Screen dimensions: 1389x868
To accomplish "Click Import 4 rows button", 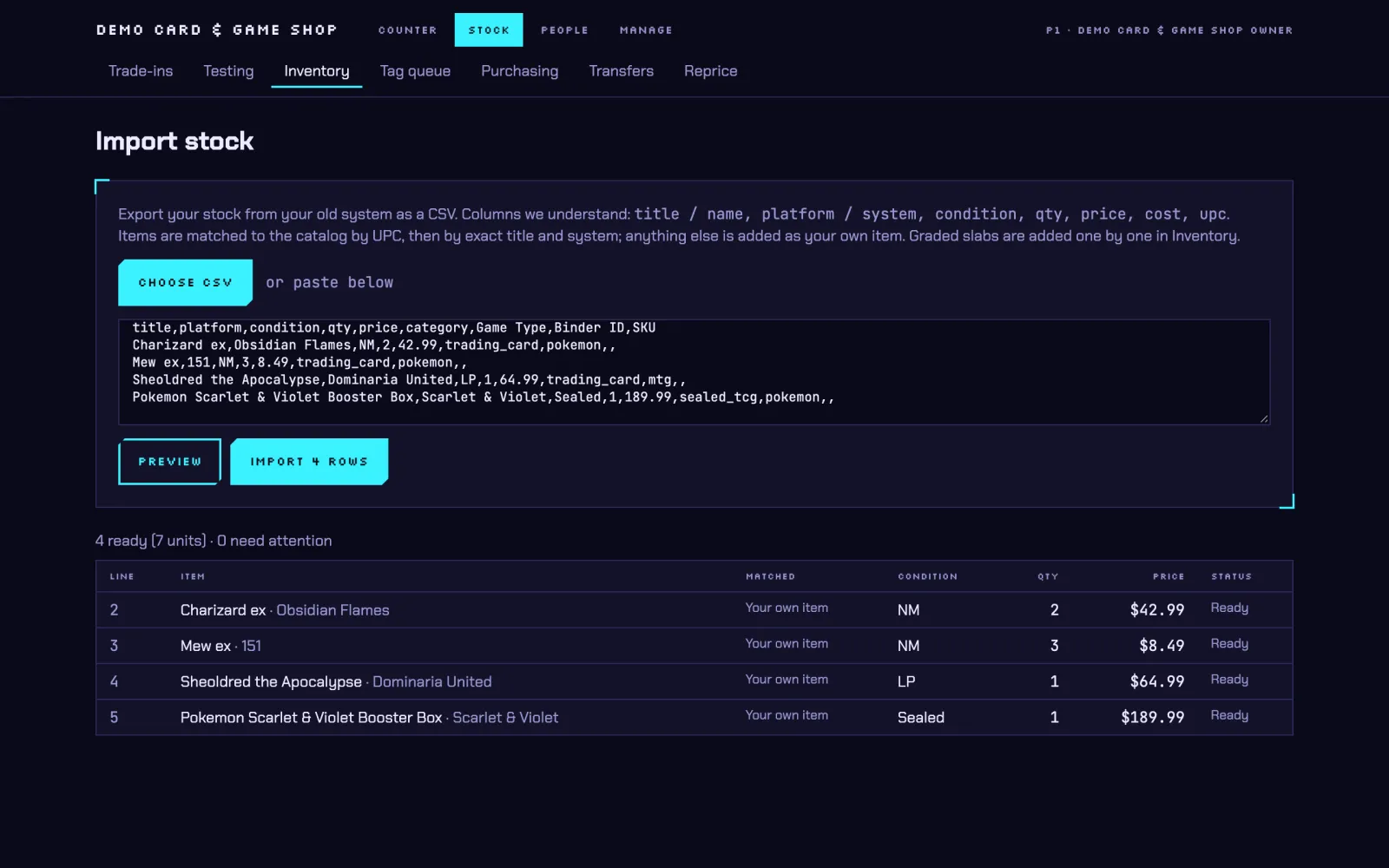I will (309, 462).
